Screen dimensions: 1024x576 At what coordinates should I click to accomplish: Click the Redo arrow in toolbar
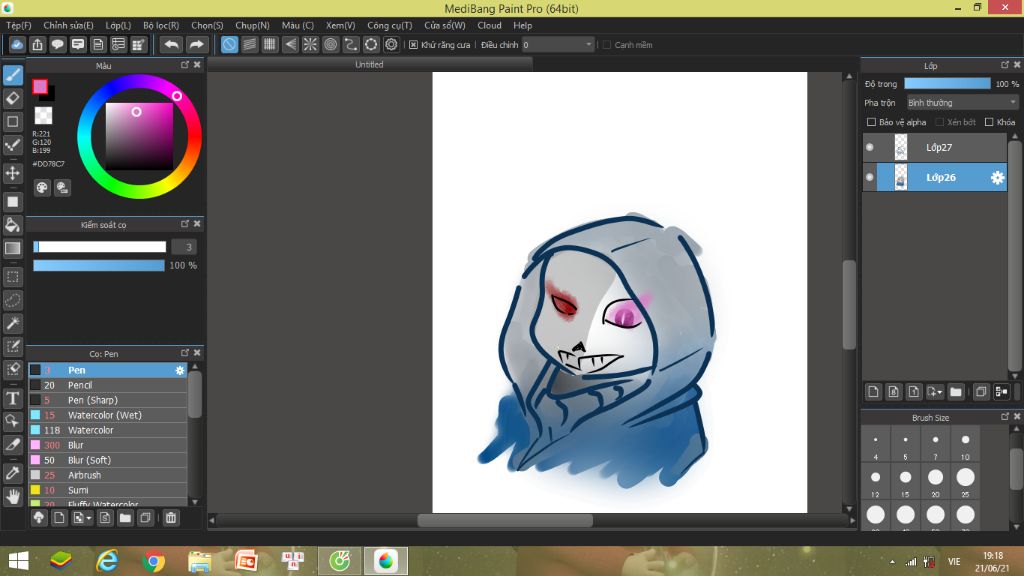(197, 45)
